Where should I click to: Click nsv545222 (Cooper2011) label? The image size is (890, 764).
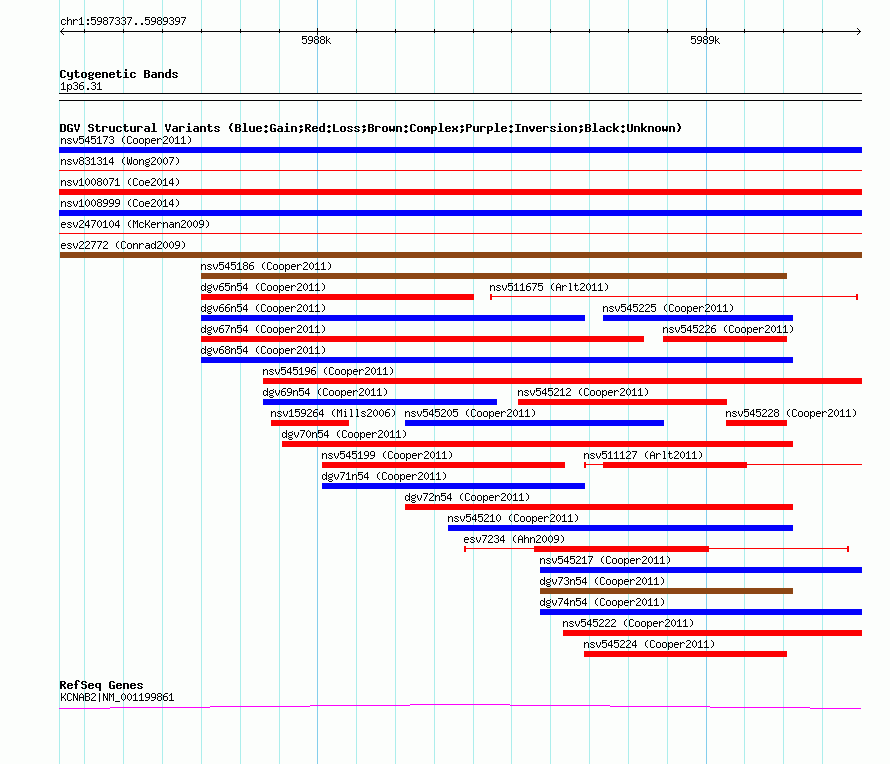628,623
